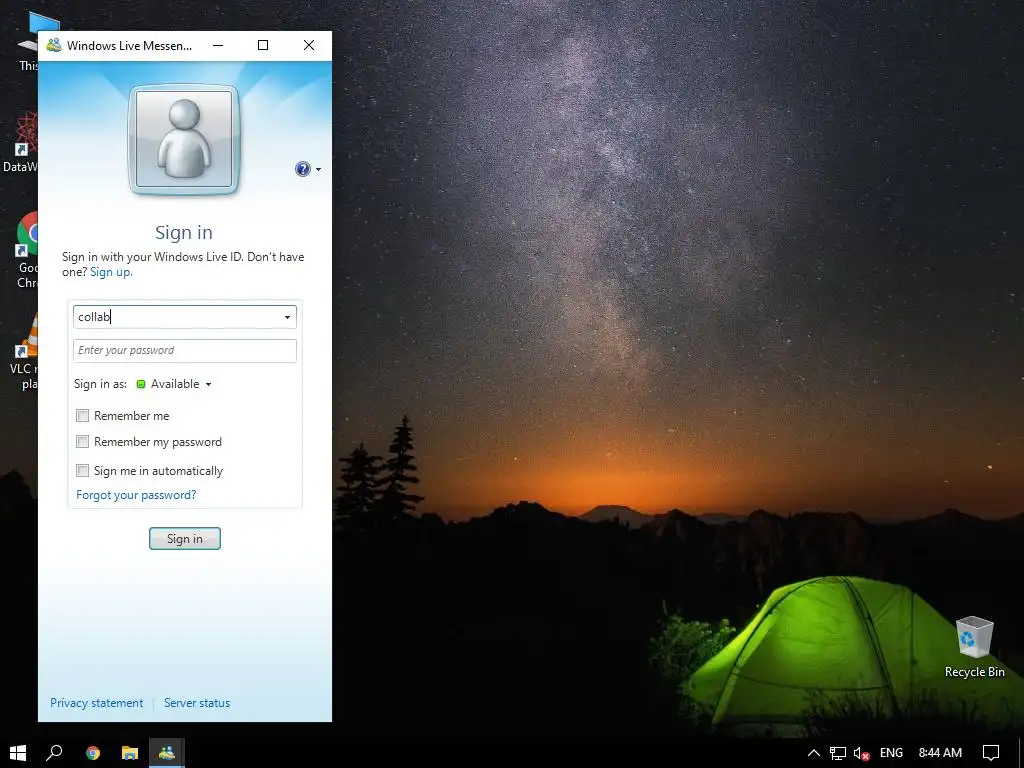
Task: Open the notification Action Center icon
Action: click(x=991, y=753)
